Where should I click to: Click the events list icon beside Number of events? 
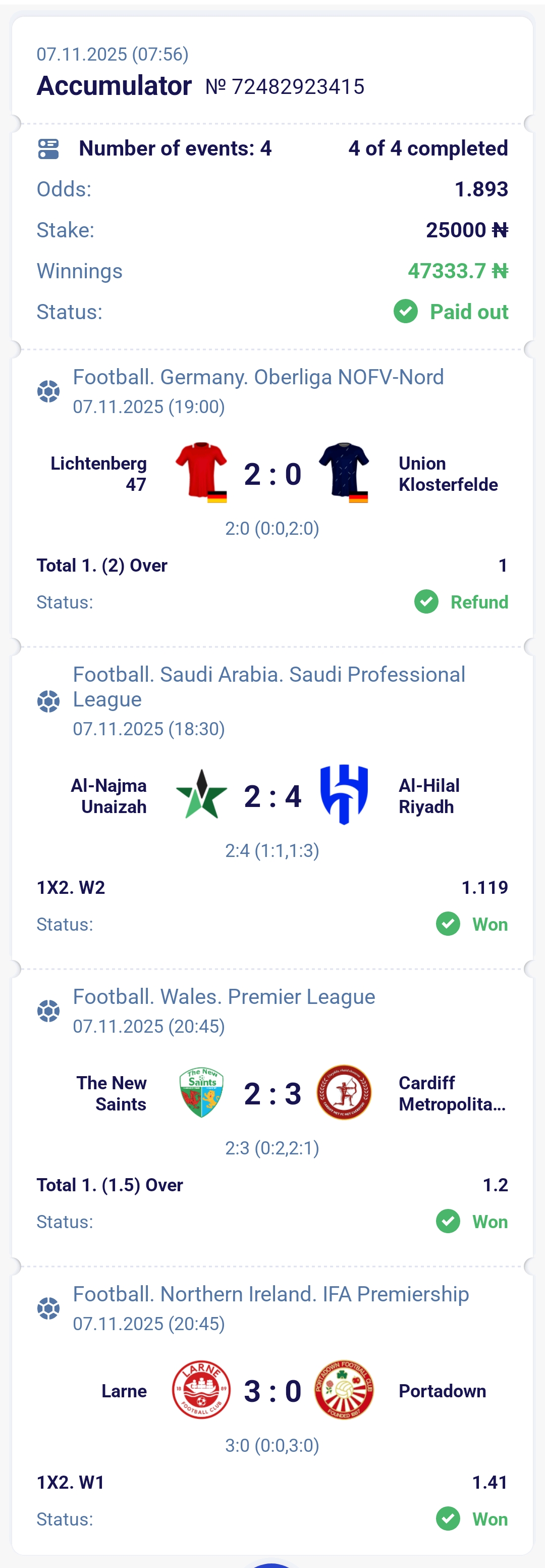(48, 148)
